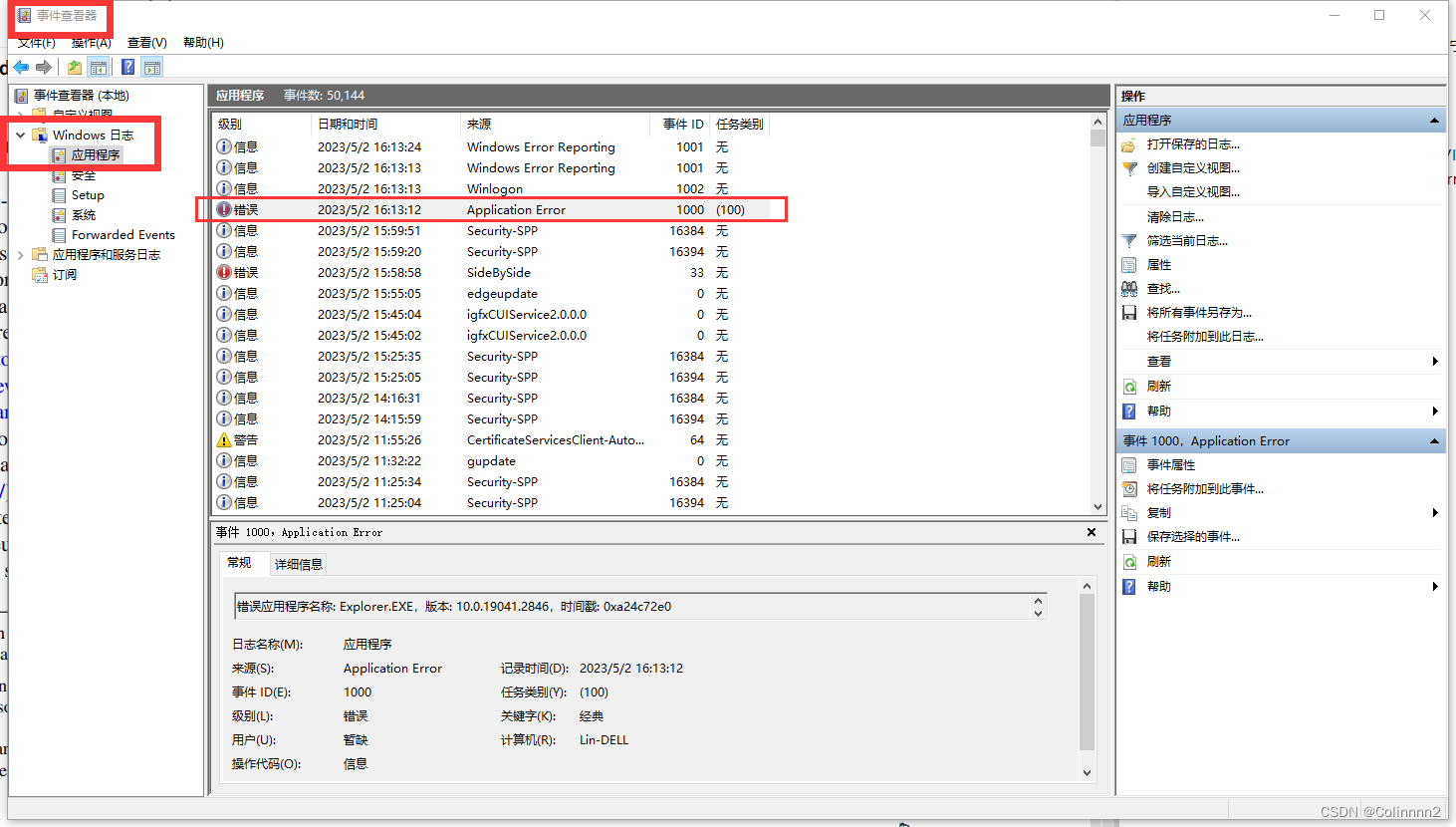
Task: Click the yellow warning icon for CertificateServicesClient event
Action: [x=224, y=439]
